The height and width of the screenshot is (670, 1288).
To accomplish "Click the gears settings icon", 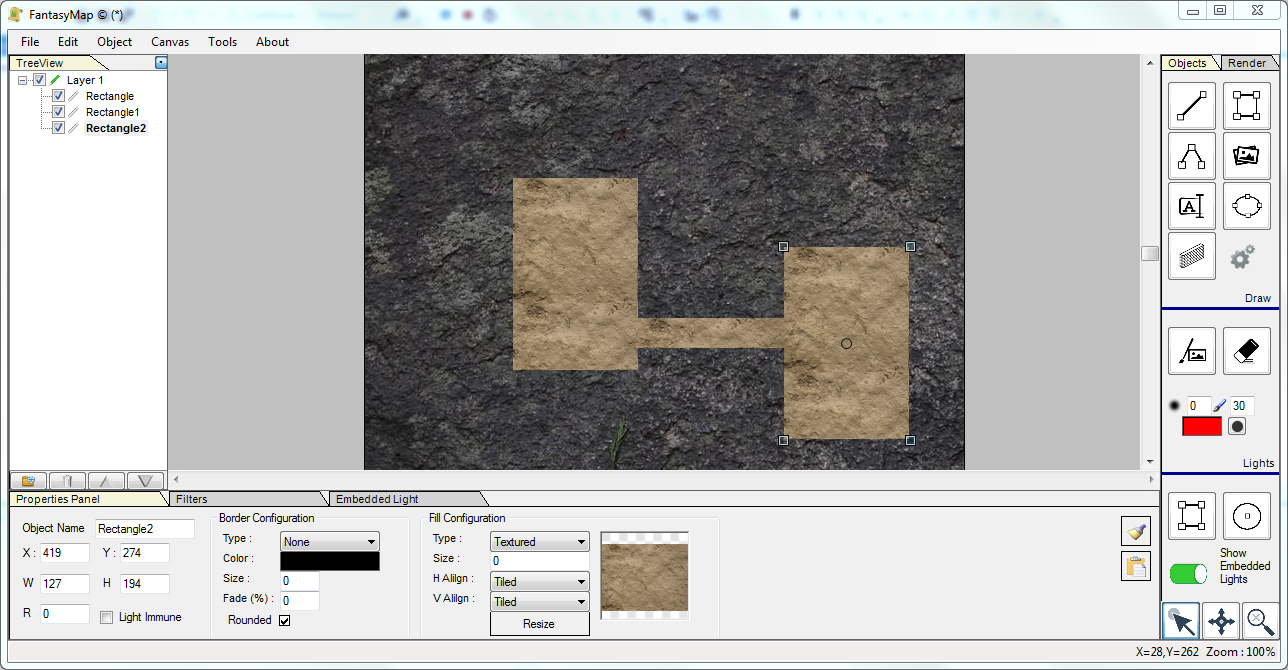I will [x=1242, y=257].
